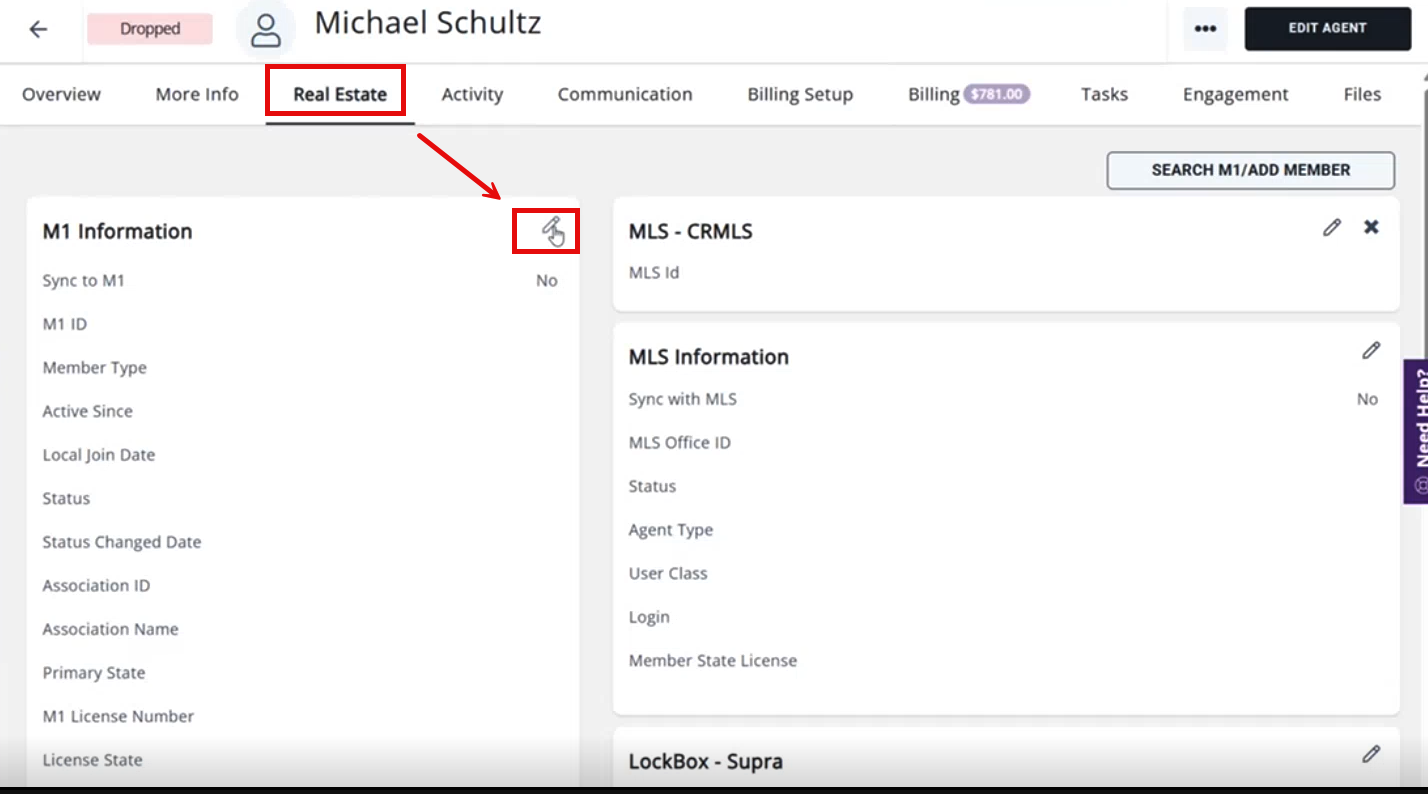
Task: Click the Sync to M1 label
Action: click(83, 281)
